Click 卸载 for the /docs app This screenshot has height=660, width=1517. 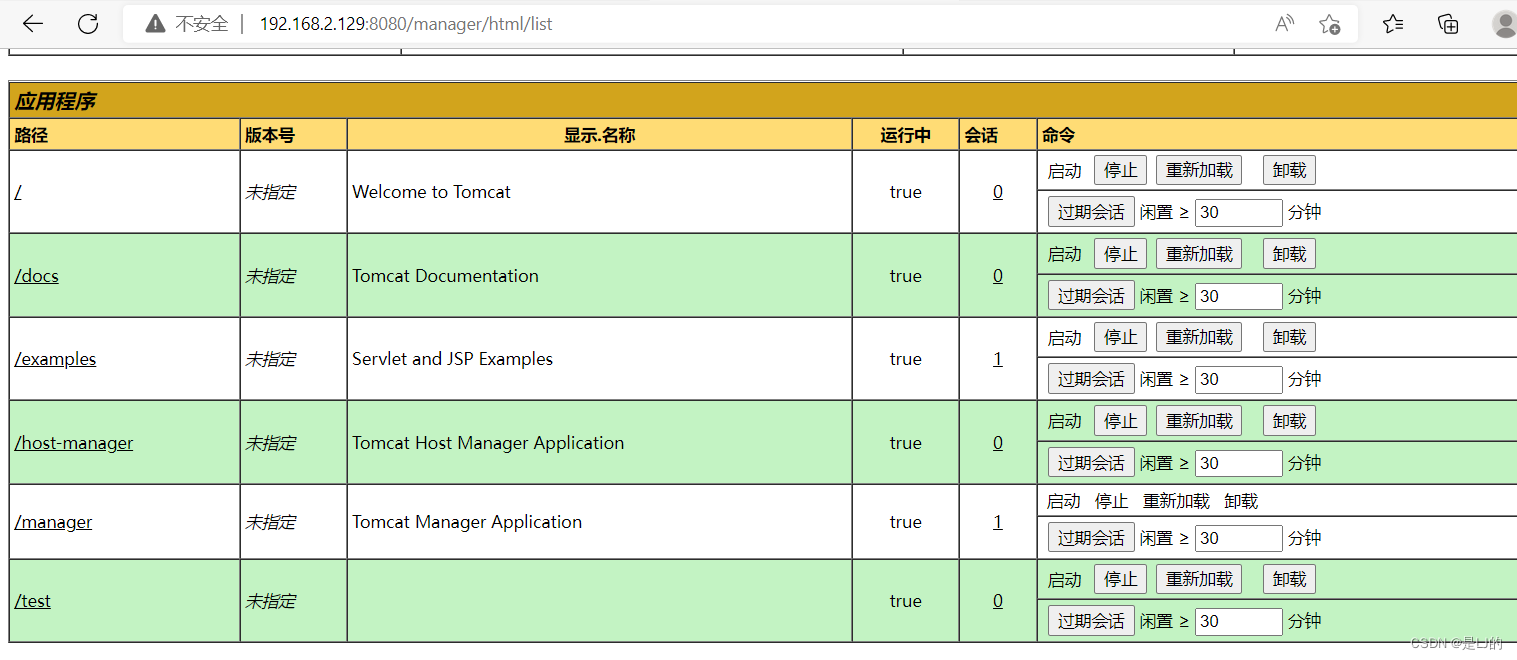(x=1289, y=254)
